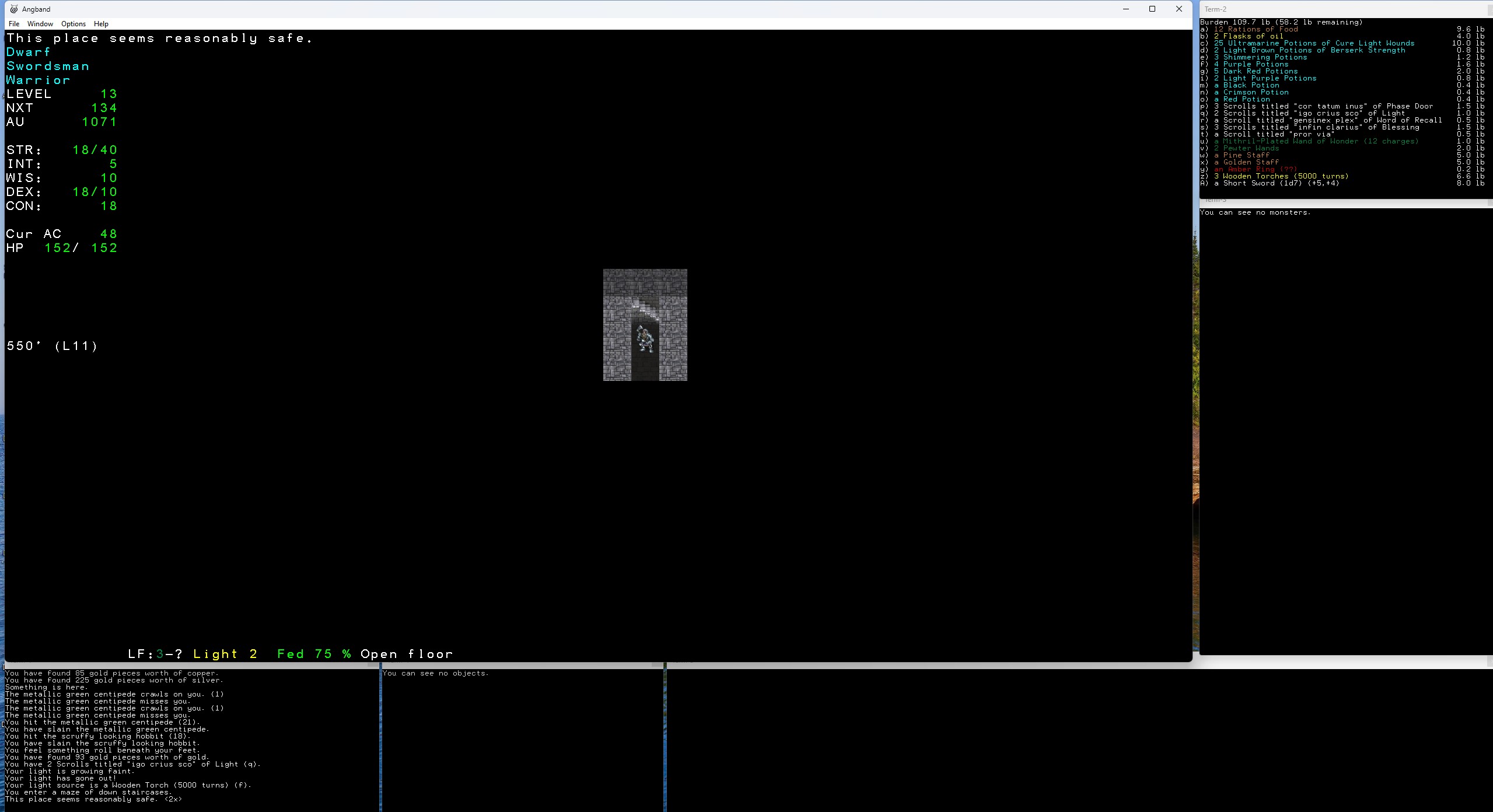Click the HP 152/152 line
This screenshot has height=812, width=1493.
click(62, 248)
